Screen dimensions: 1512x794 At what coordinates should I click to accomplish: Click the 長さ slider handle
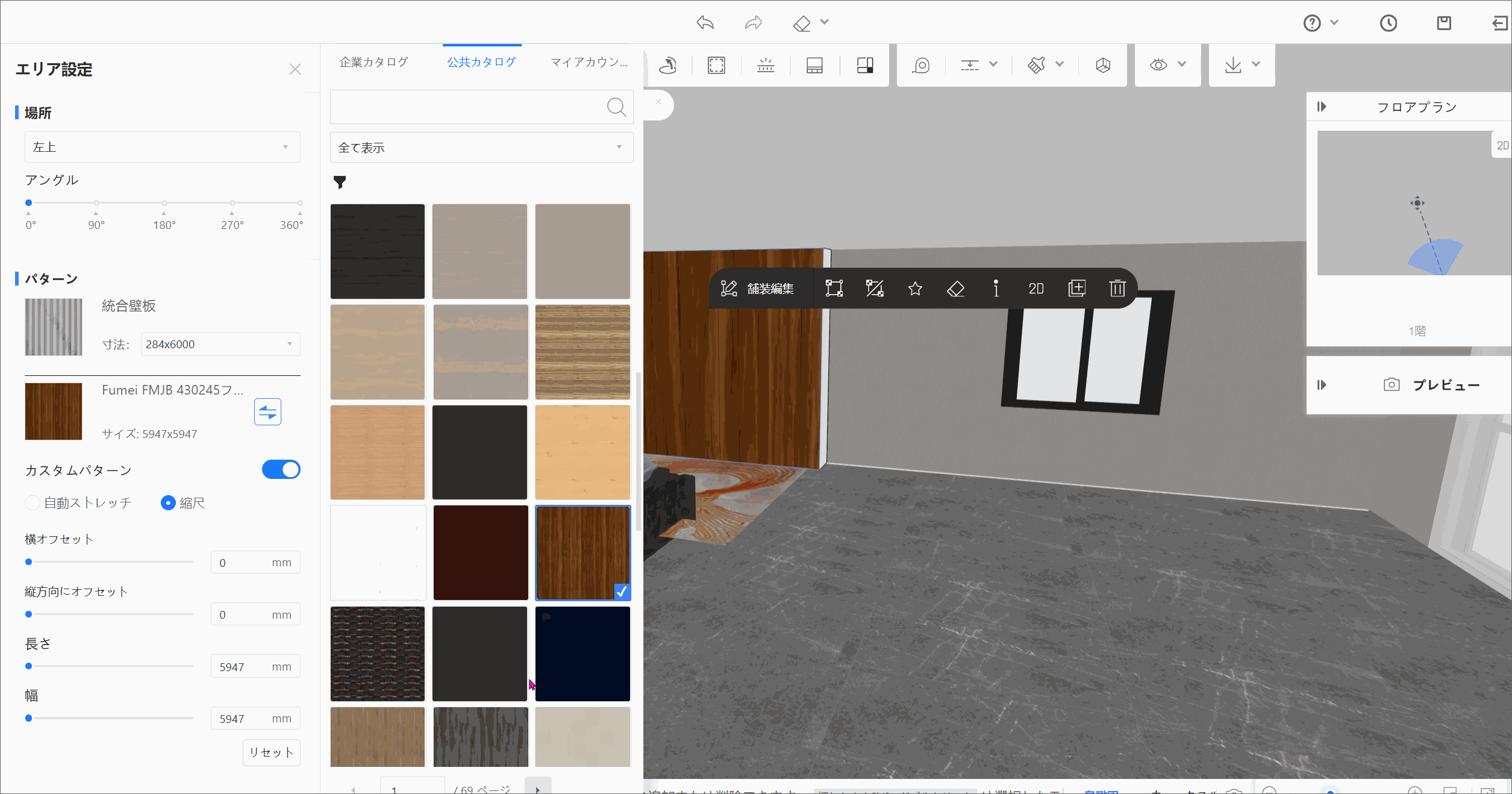[x=28, y=666]
